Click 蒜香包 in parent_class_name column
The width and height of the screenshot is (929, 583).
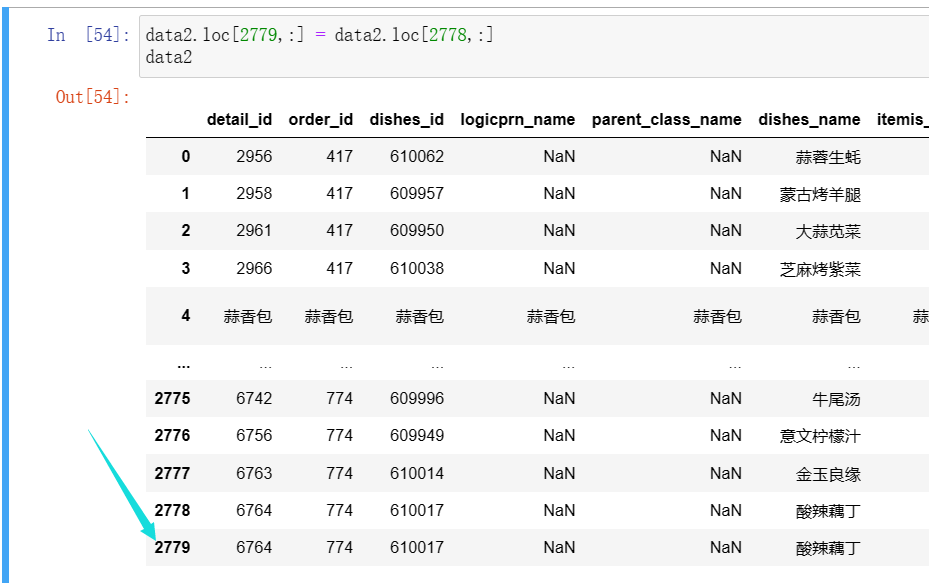click(717, 316)
